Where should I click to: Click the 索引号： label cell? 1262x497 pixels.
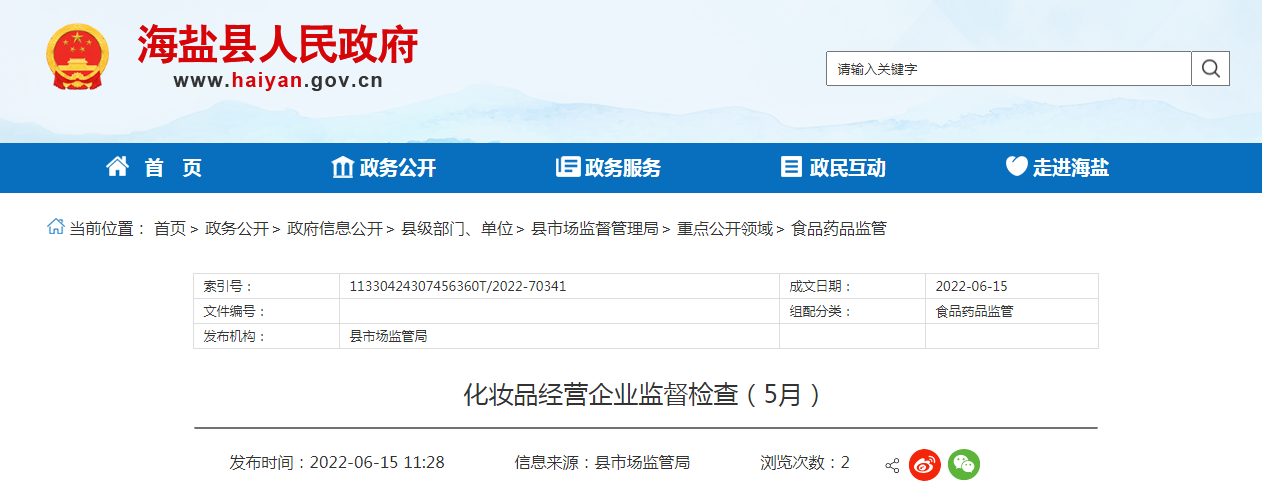tap(266, 286)
